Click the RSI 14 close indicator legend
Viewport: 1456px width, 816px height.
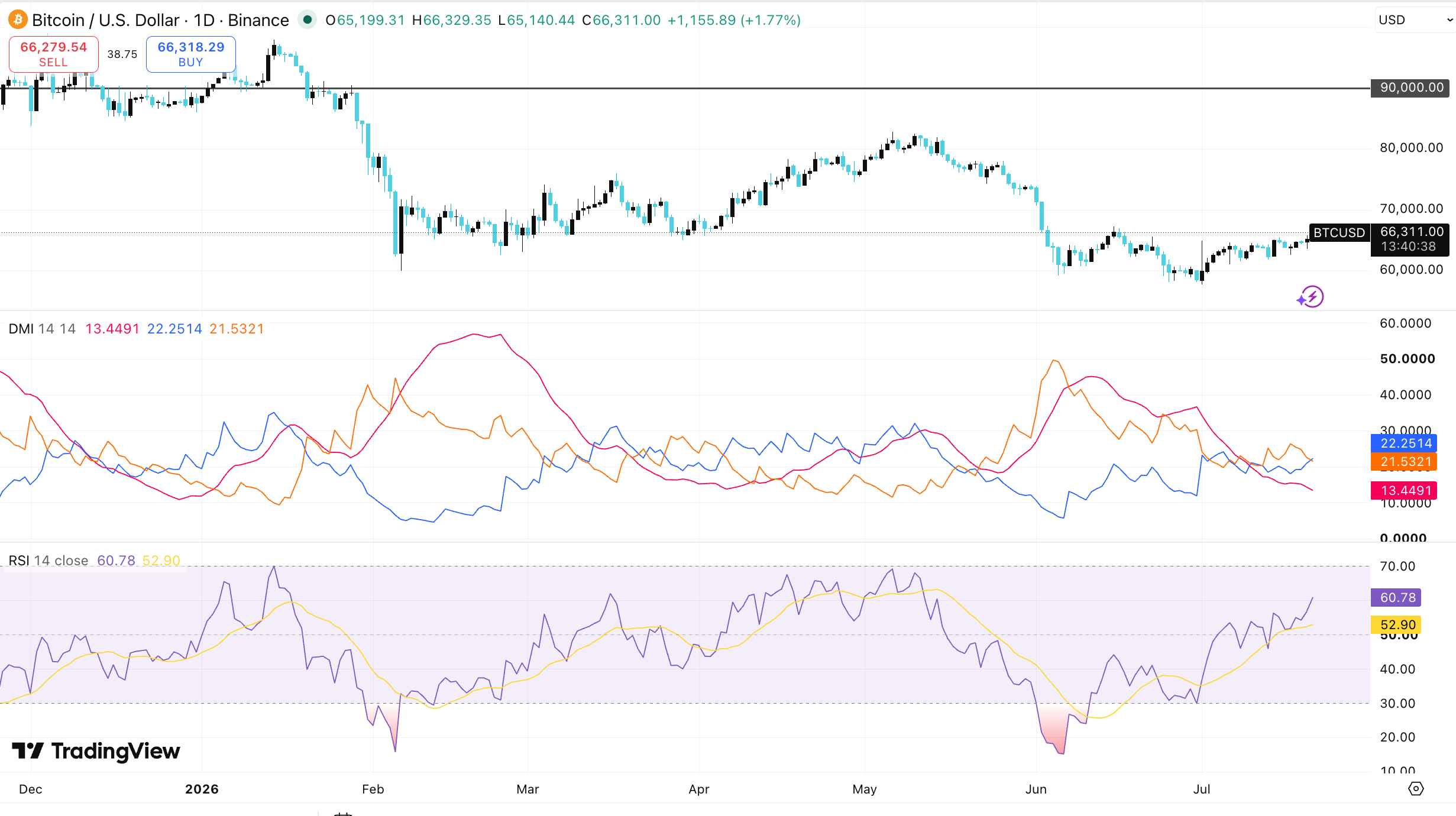(x=48, y=561)
